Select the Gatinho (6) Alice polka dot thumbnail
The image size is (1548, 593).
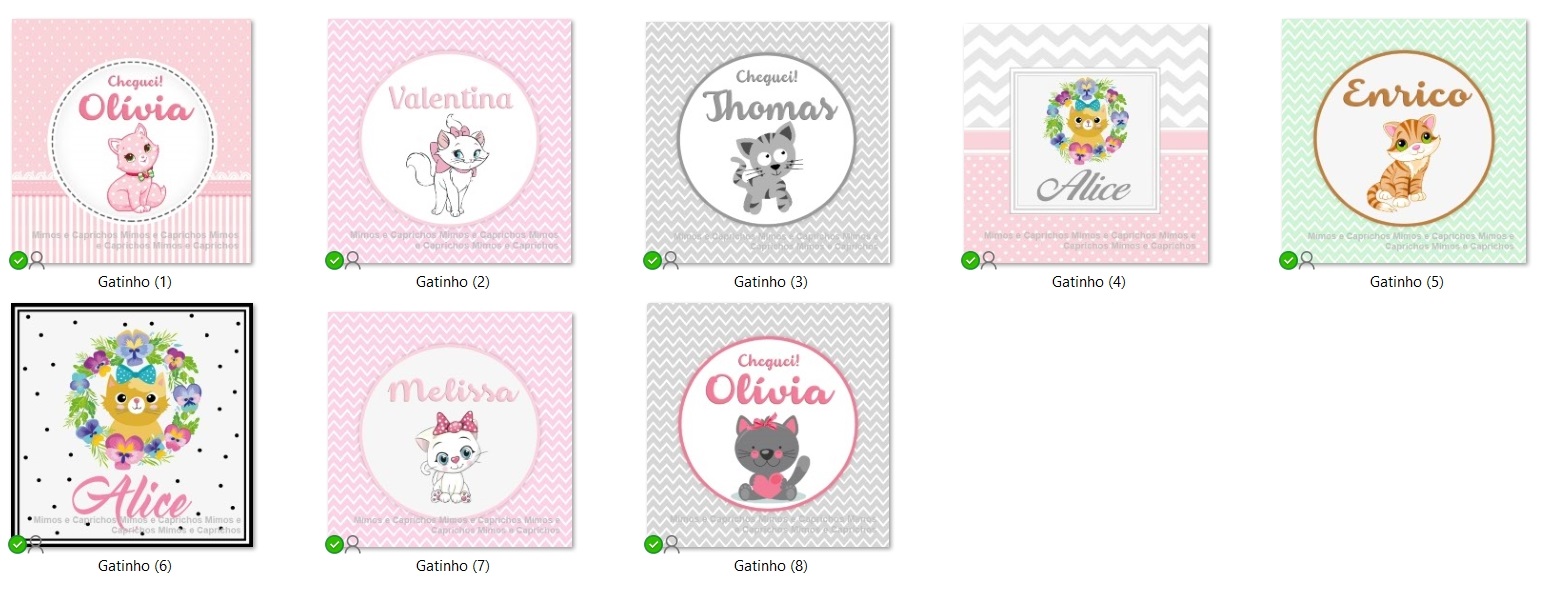tap(132, 426)
